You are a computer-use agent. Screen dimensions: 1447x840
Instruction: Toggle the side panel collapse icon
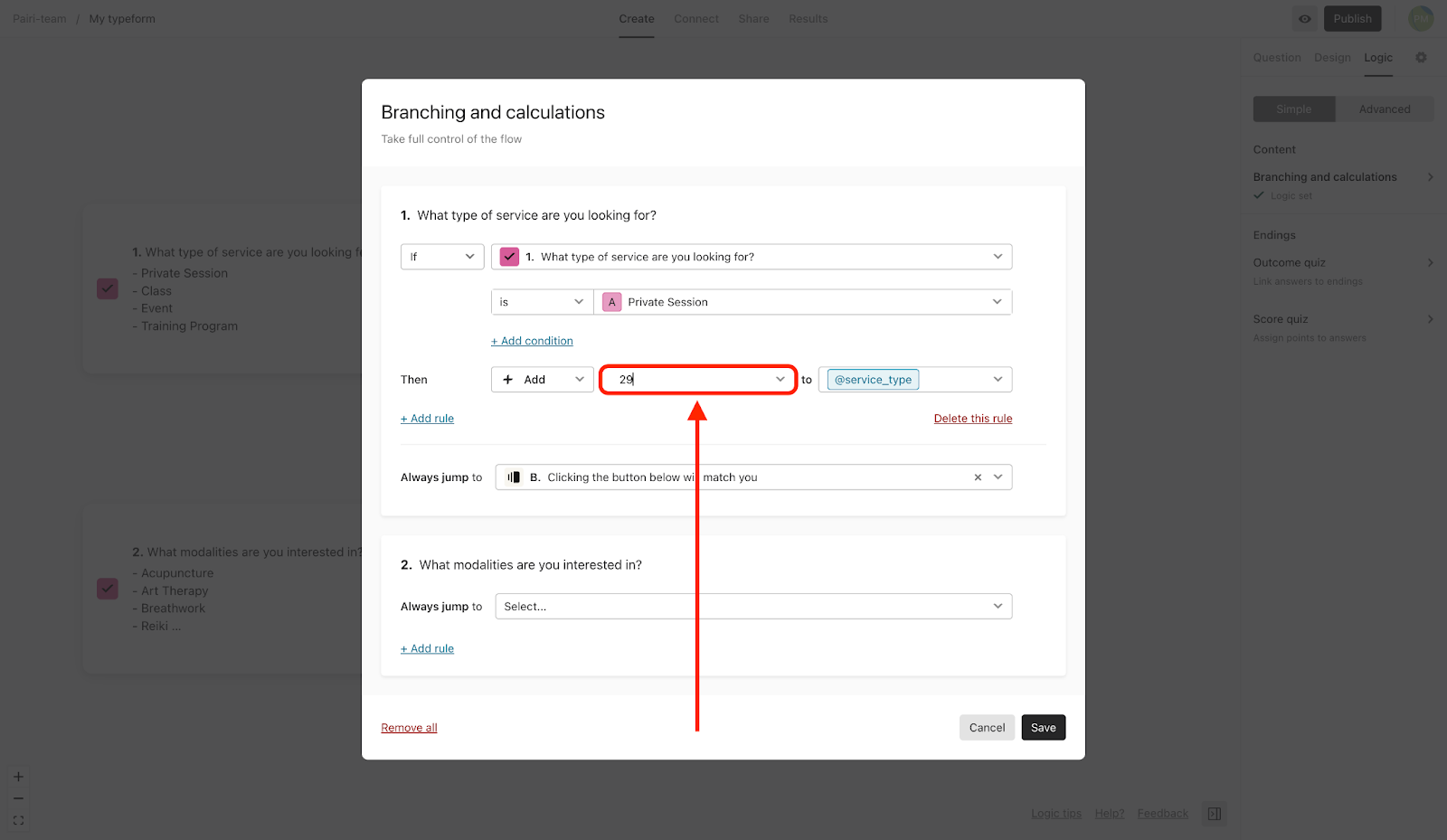click(1215, 814)
